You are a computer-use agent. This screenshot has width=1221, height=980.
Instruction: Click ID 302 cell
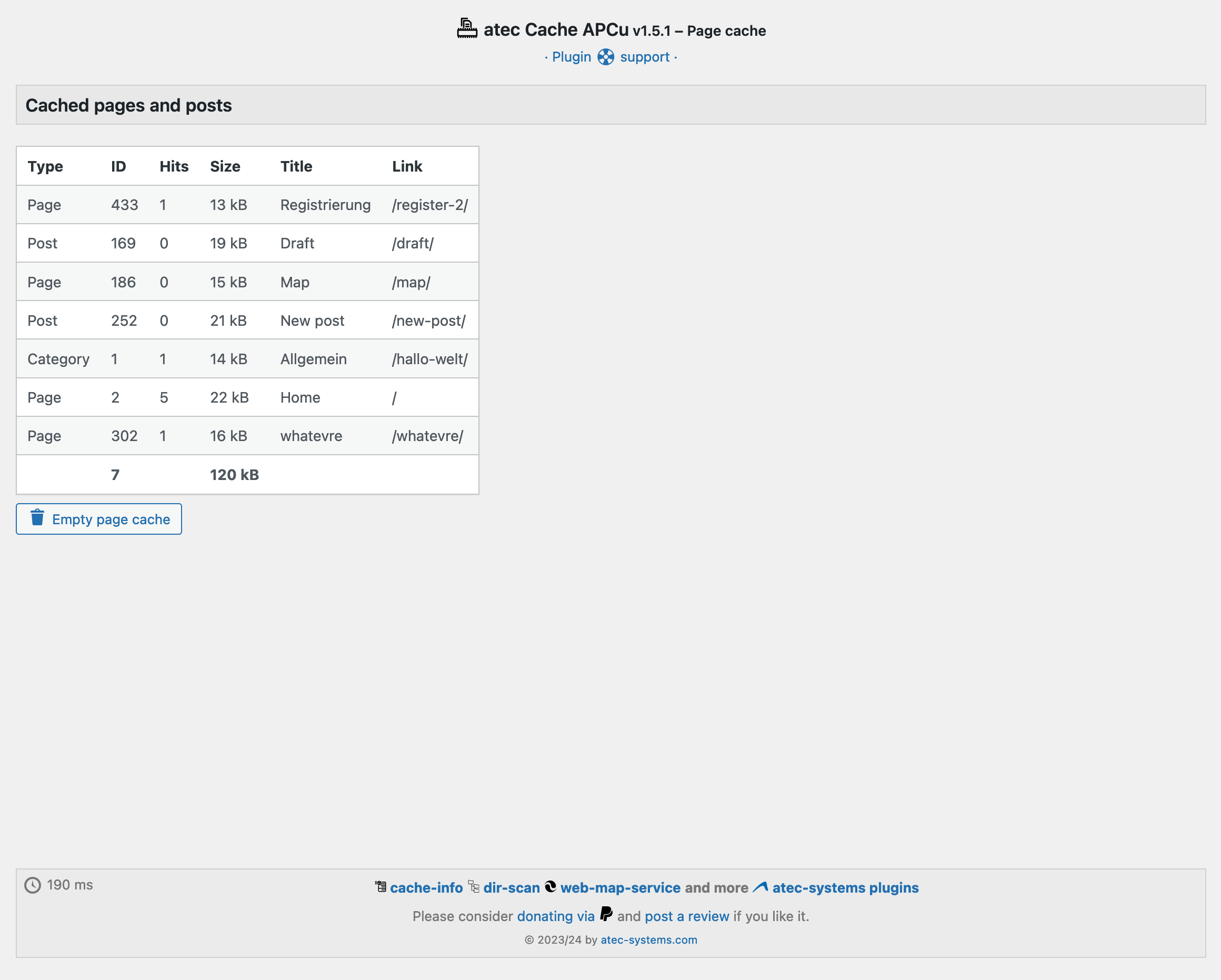click(x=125, y=436)
